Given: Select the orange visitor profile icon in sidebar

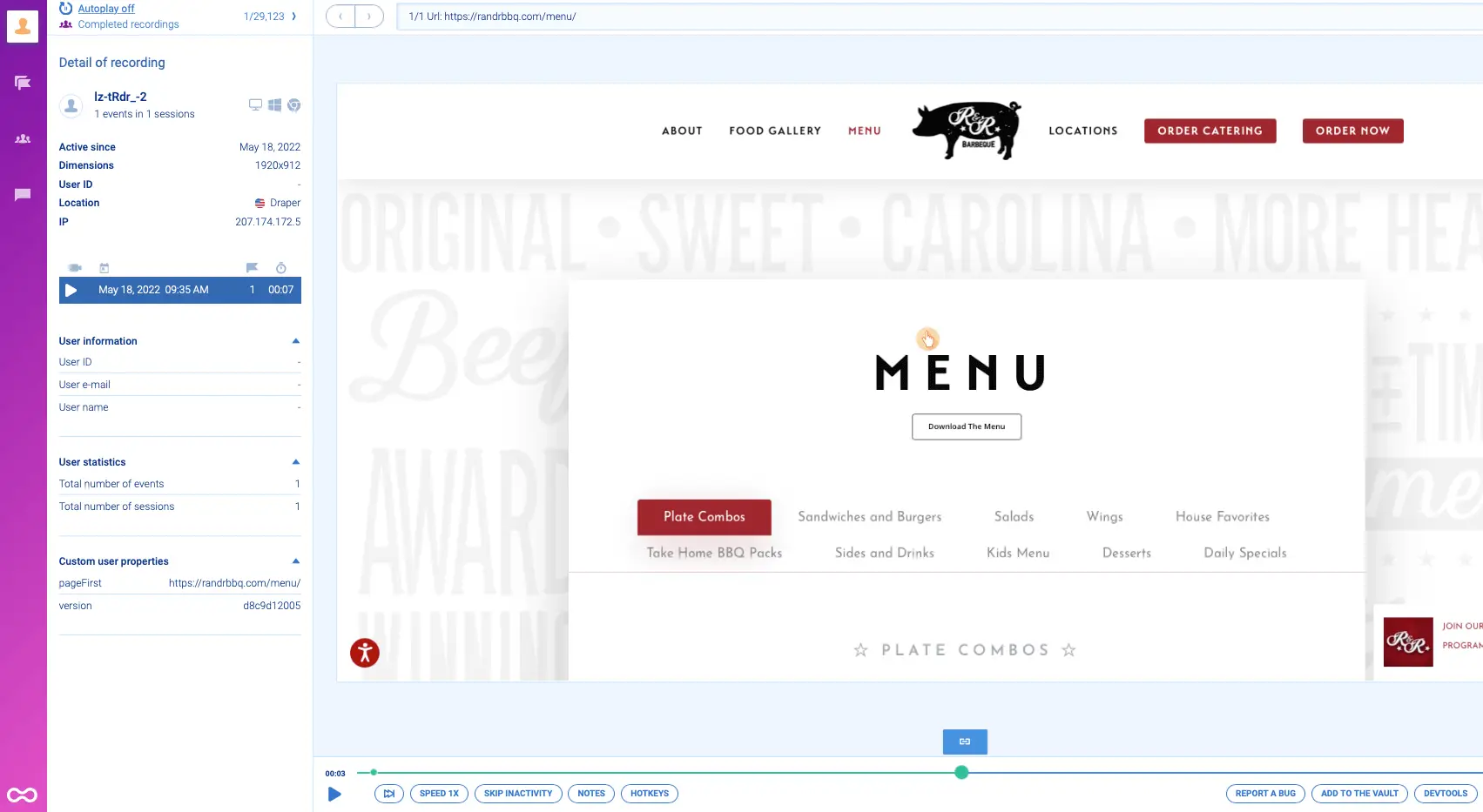Looking at the screenshot, I should coord(22,25).
